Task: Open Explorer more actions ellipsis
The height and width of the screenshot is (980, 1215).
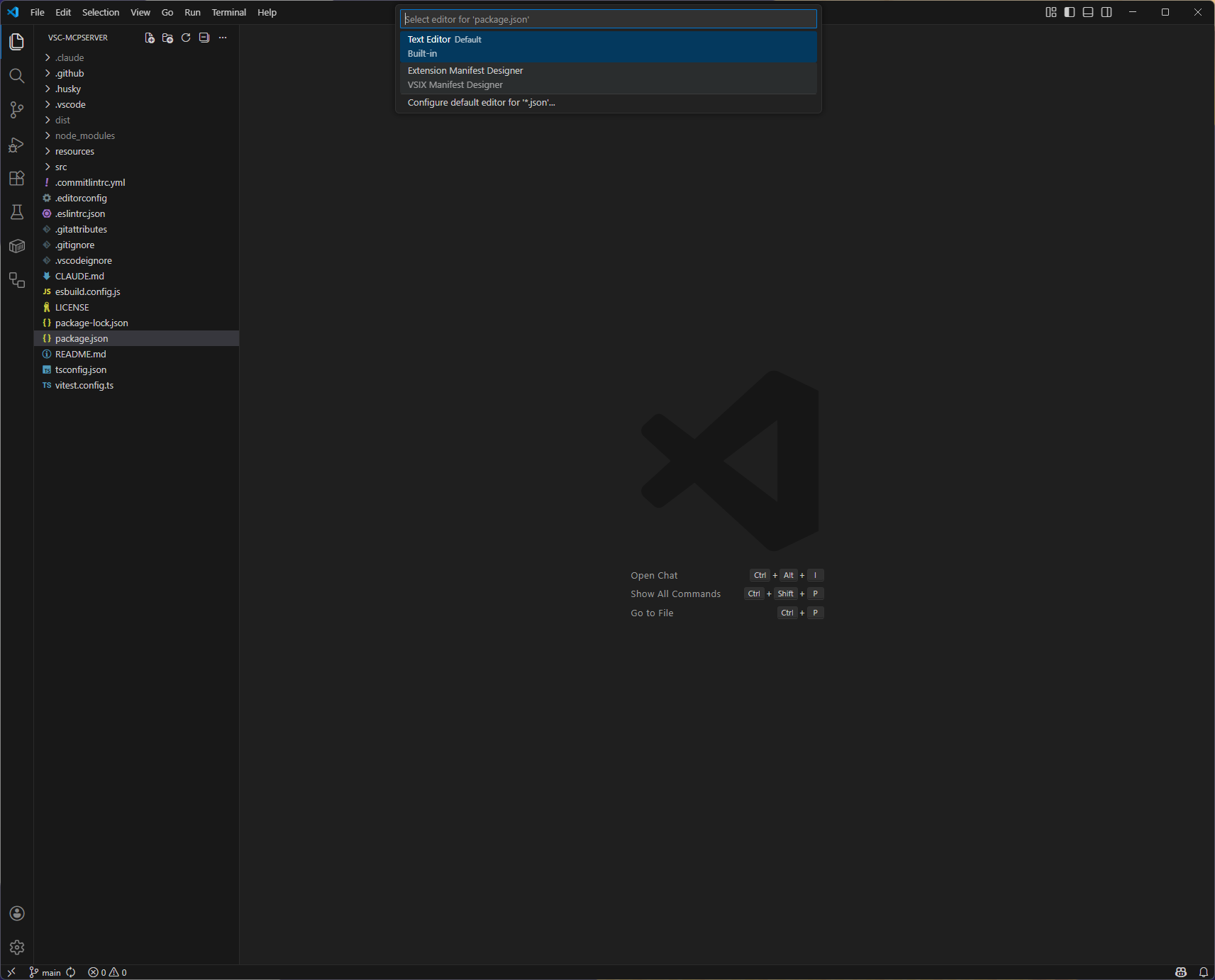Action: [x=223, y=38]
